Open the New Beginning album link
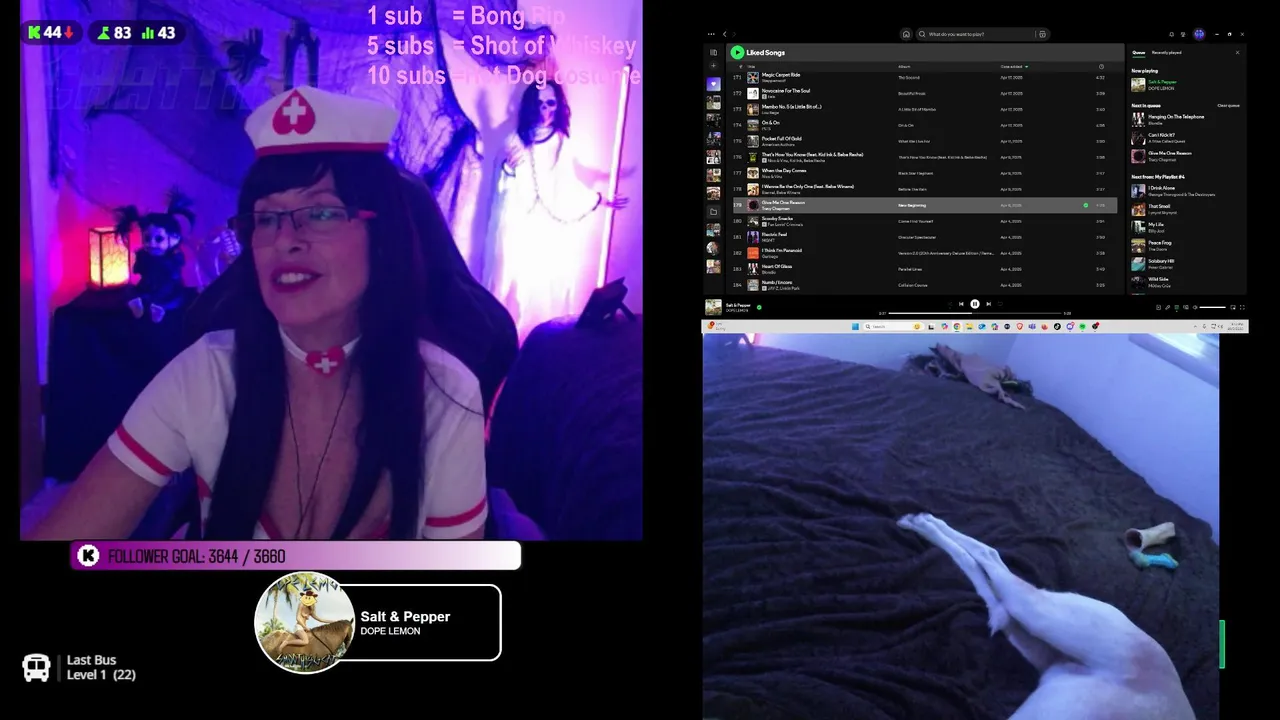This screenshot has width=1280, height=720. pyautogui.click(x=914, y=205)
